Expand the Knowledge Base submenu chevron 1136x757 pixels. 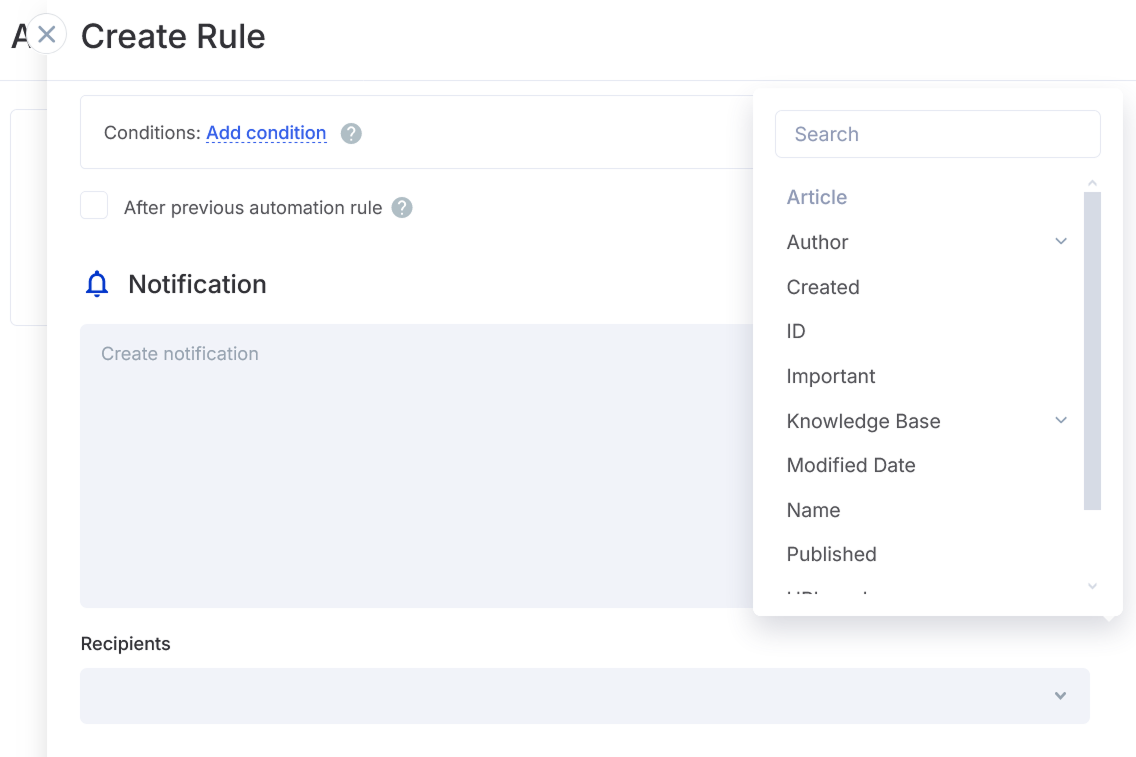click(x=1061, y=421)
